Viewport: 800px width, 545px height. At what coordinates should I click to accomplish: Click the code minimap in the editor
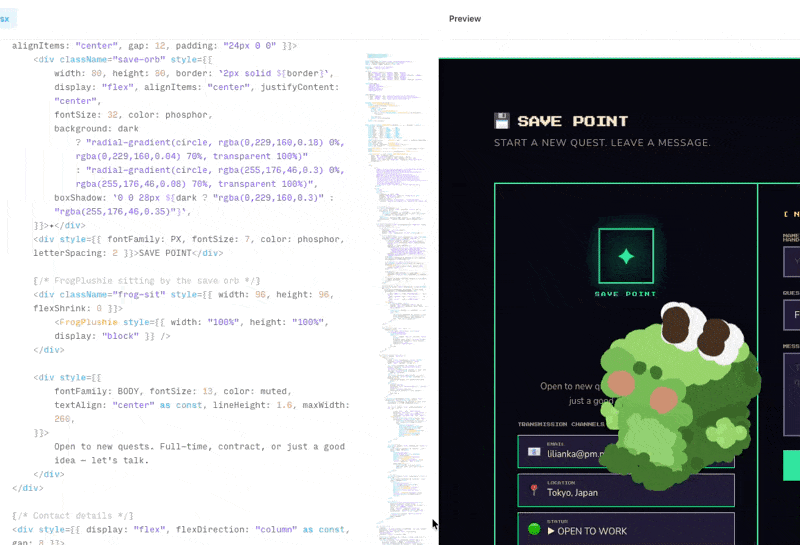pos(396,299)
